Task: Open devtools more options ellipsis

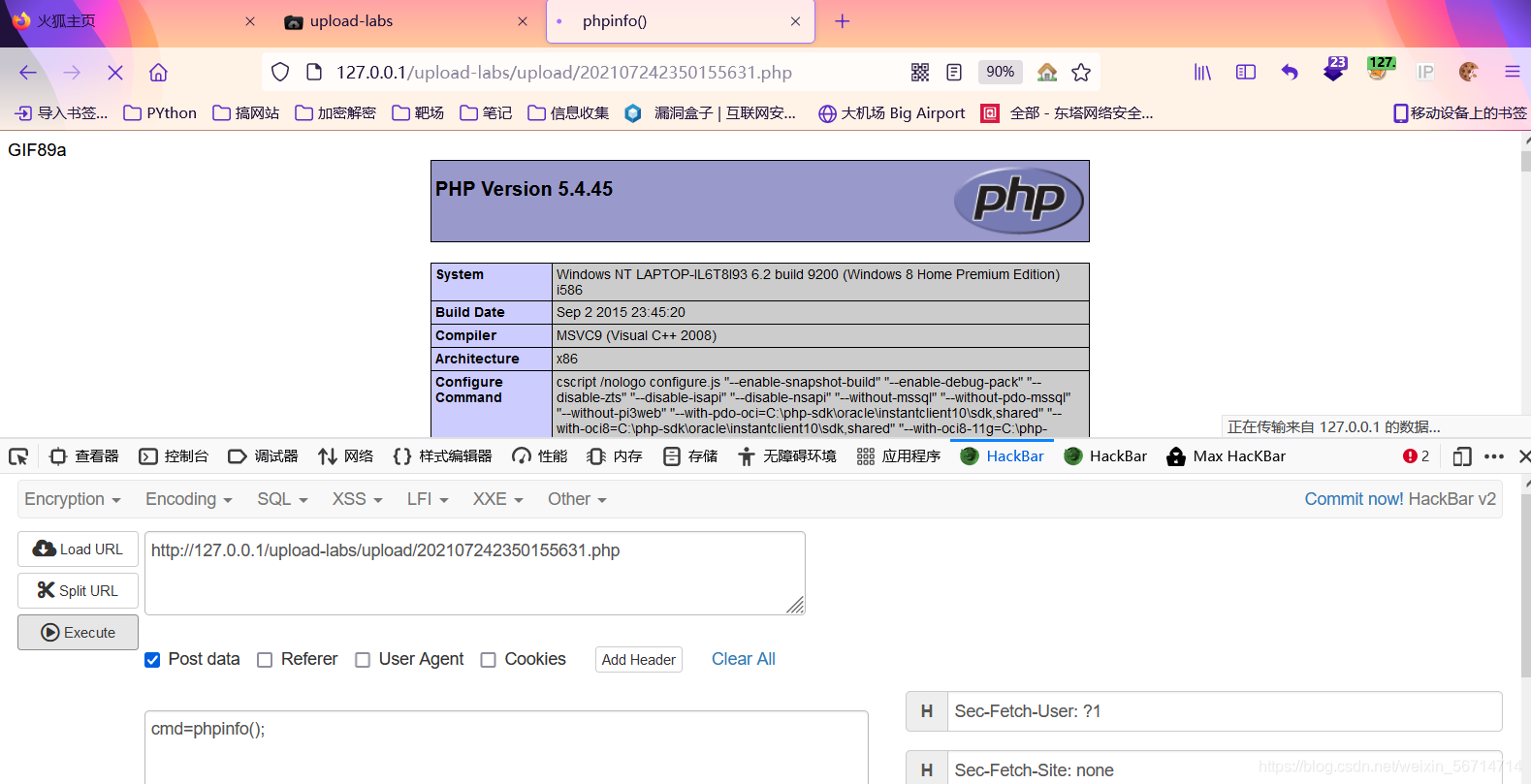Action: 1494,456
